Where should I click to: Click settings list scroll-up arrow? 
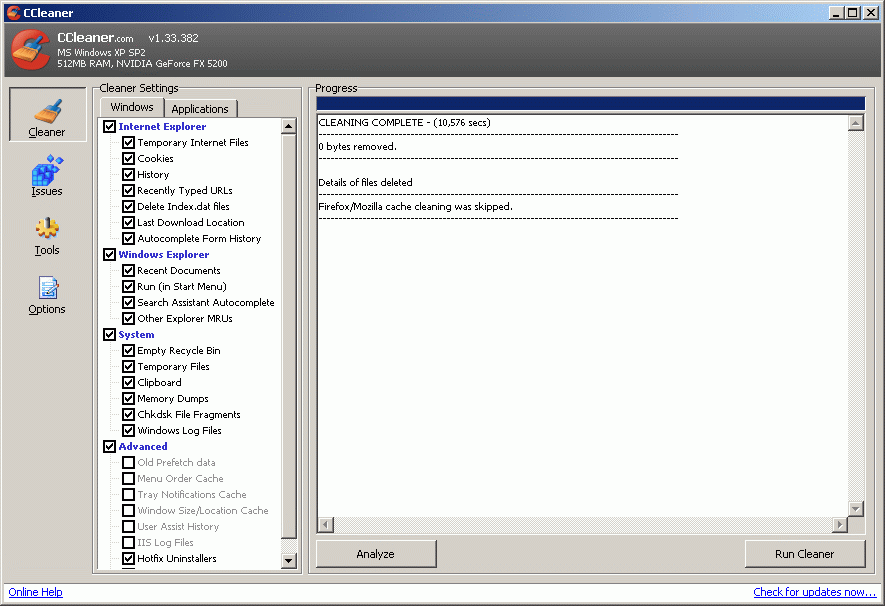[288, 126]
